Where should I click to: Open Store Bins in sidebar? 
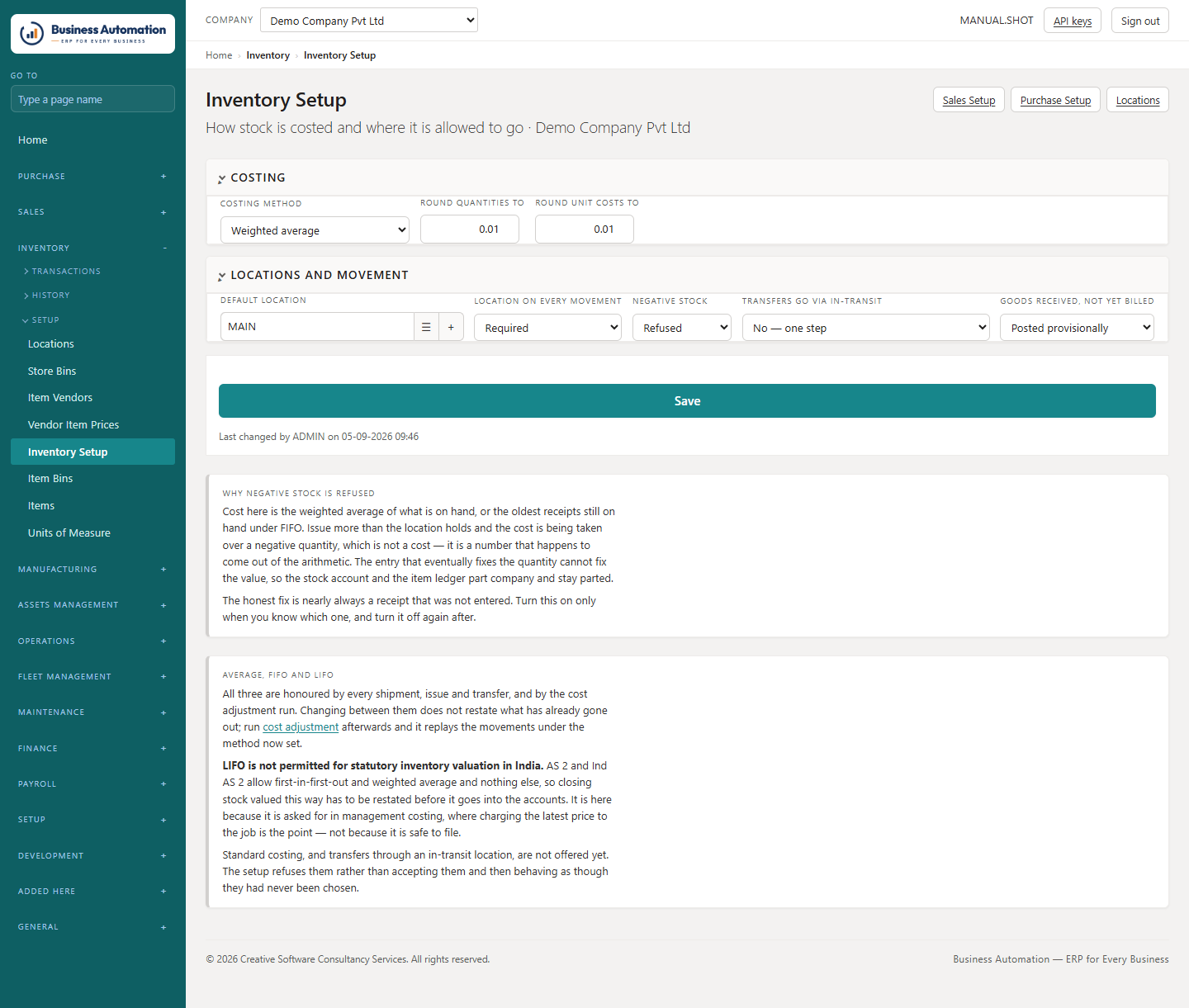pyautogui.click(x=92, y=371)
